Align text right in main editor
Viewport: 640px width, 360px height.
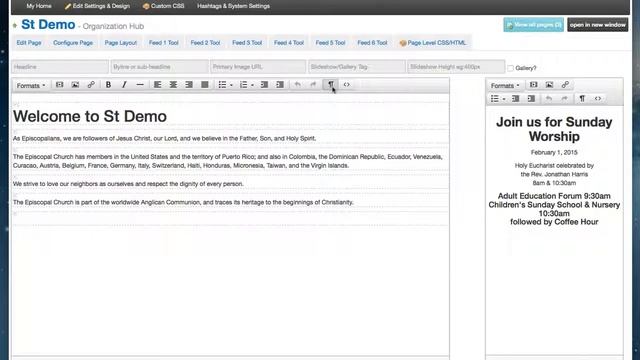click(x=189, y=85)
